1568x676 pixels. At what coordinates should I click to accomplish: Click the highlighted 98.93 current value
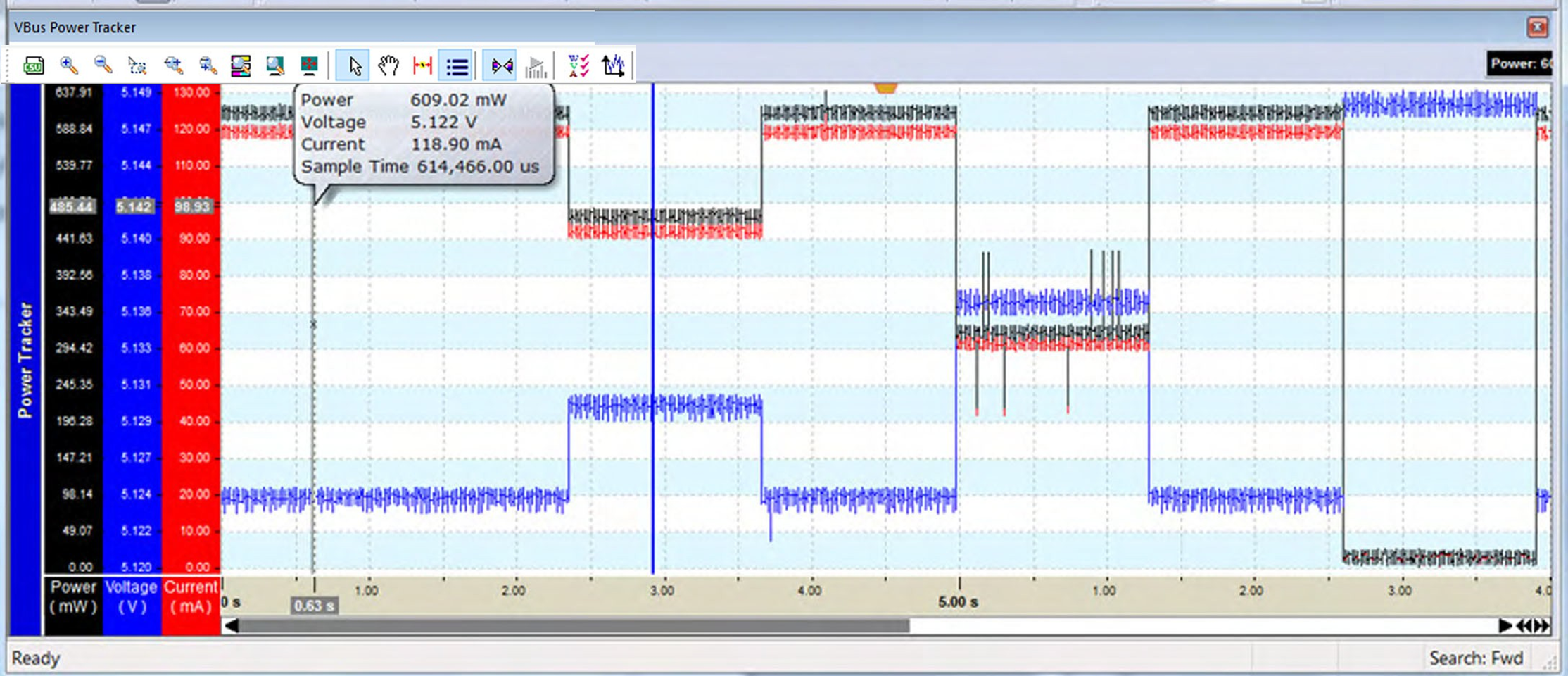[192, 206]
